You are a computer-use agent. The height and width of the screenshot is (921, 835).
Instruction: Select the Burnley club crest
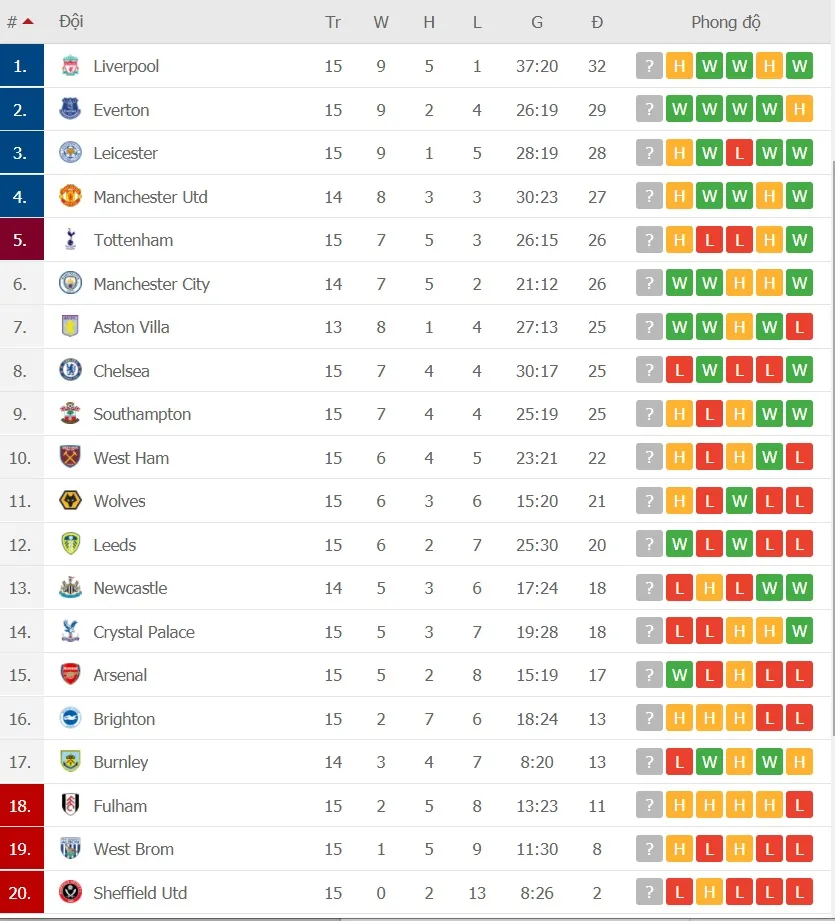[x=70, y=762]
